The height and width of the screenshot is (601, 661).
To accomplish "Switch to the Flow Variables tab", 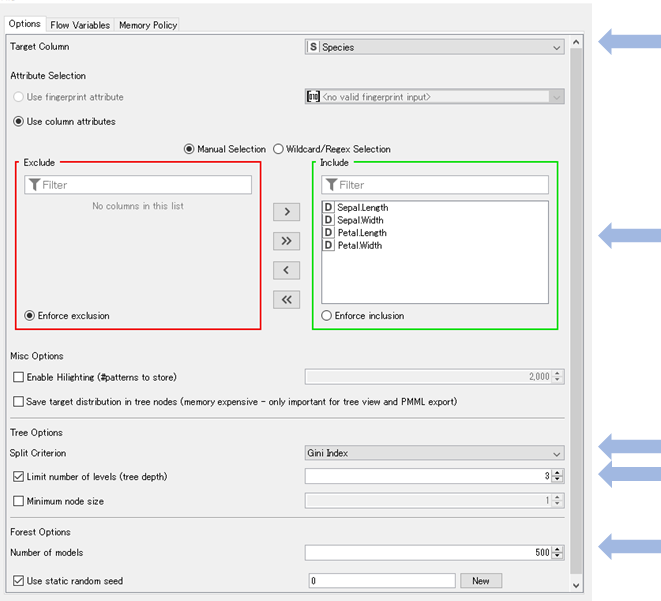I will tap(80, 25).
